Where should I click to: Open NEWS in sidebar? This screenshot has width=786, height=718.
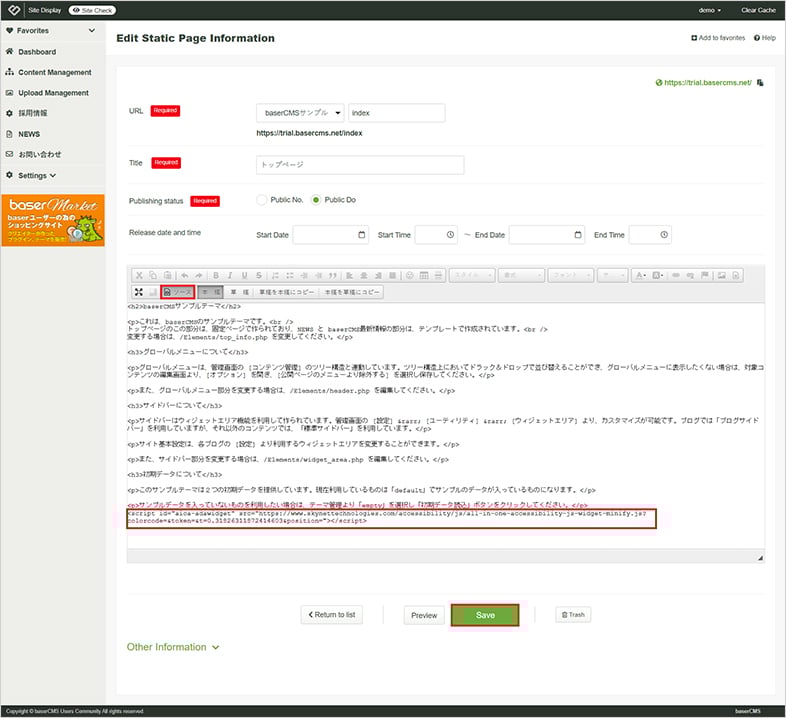pos(29,134)
